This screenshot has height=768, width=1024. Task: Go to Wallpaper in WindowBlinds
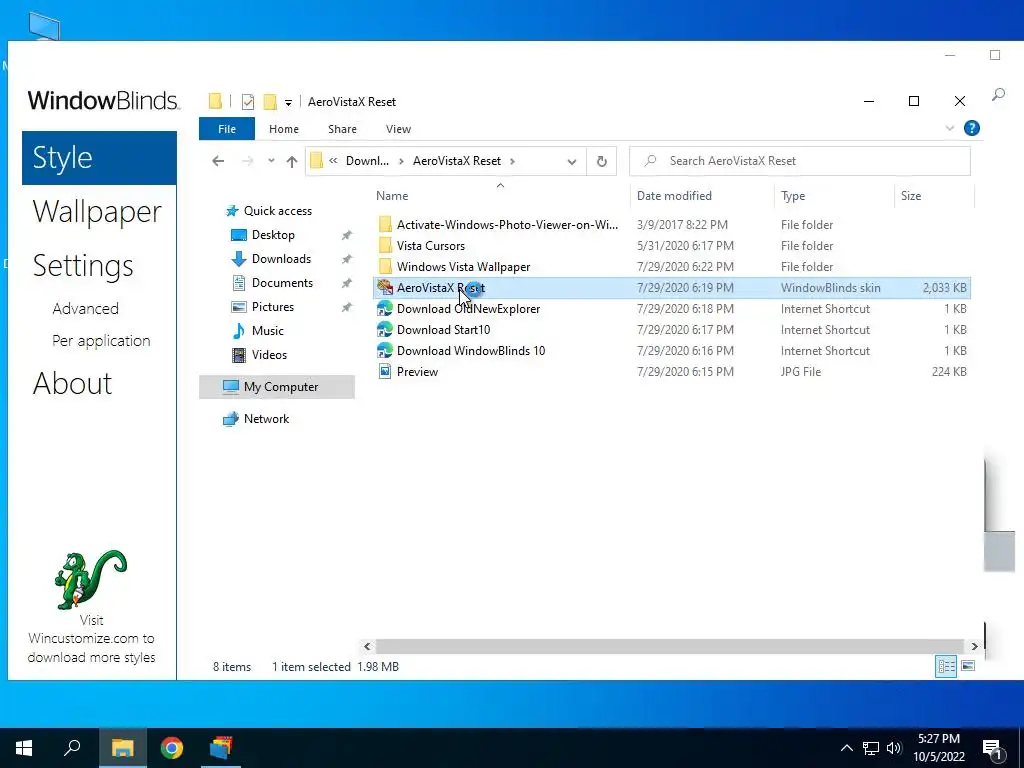[97, 212]
